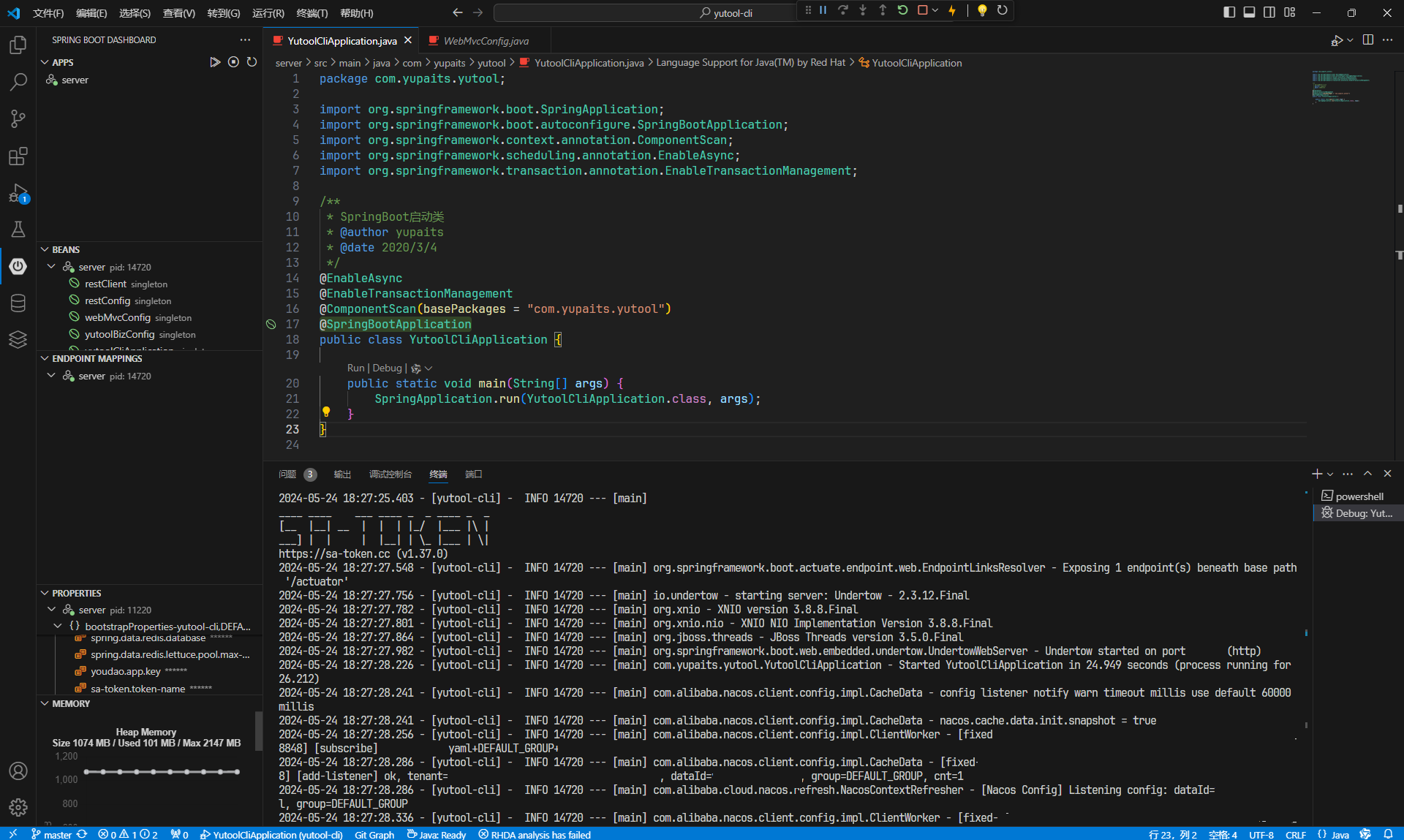
Task: Open the Spring Boot Dashboard sidebar icon
Action: [x=18, y=267]
